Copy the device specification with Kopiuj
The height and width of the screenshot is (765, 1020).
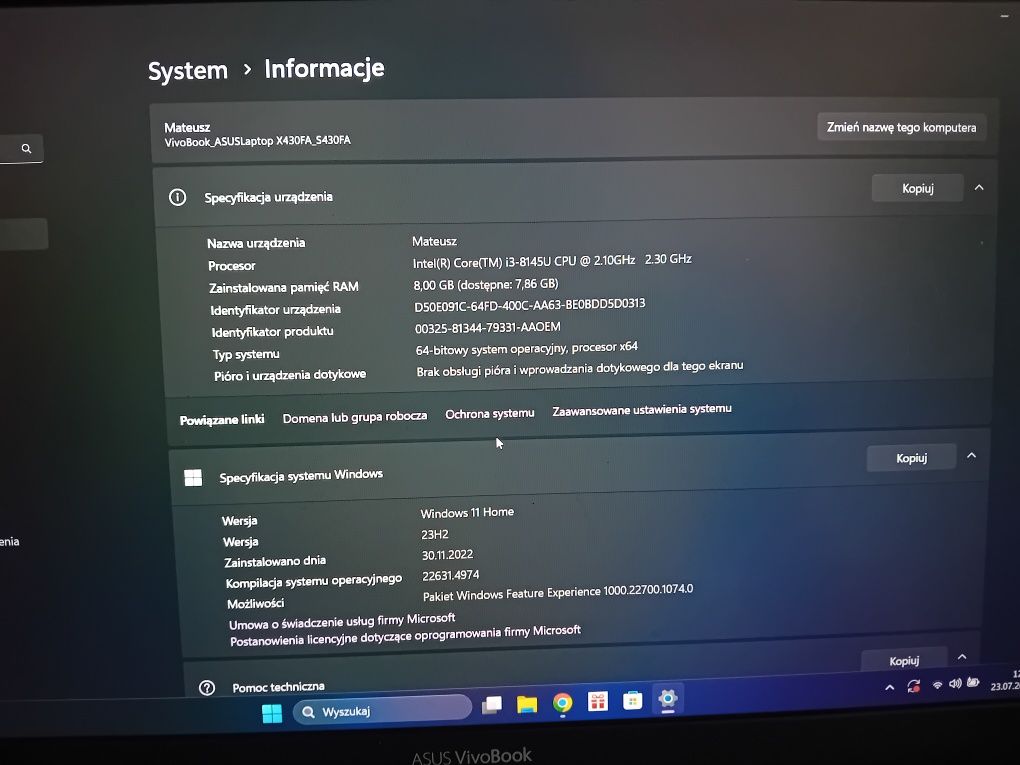pos(917,188)
